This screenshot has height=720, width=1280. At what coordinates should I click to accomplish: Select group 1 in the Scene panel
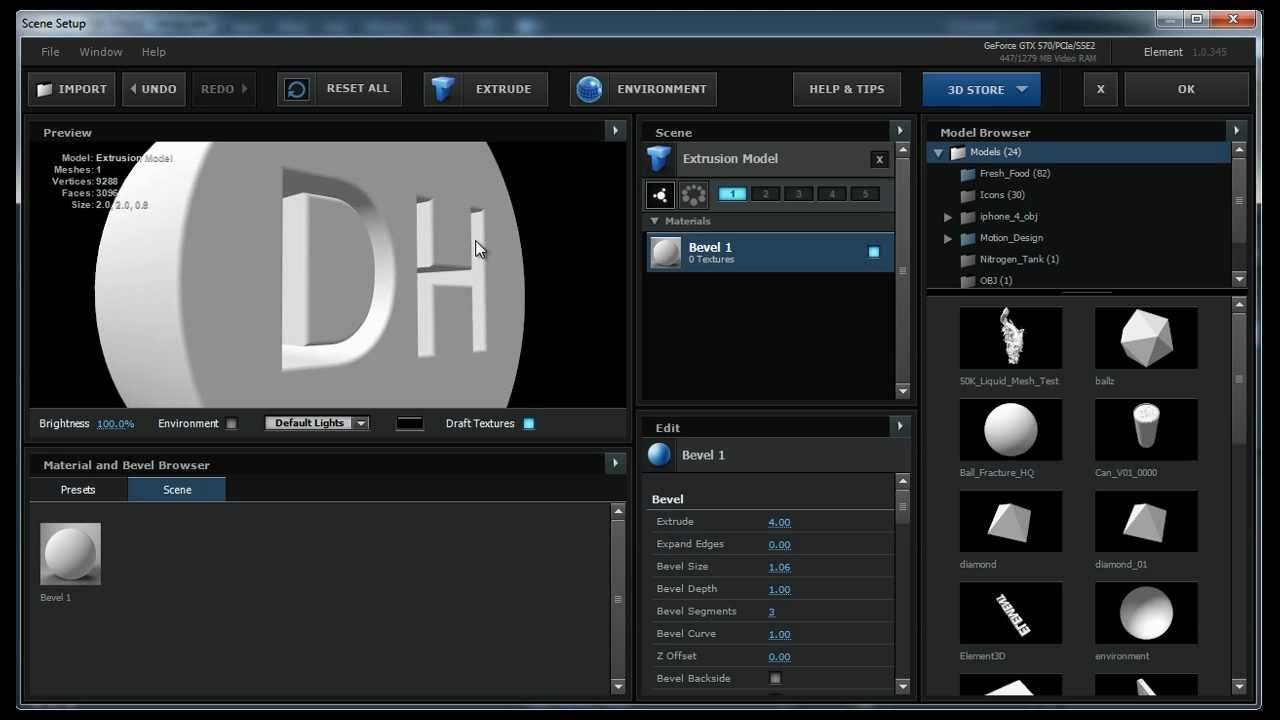coord(732,194)
